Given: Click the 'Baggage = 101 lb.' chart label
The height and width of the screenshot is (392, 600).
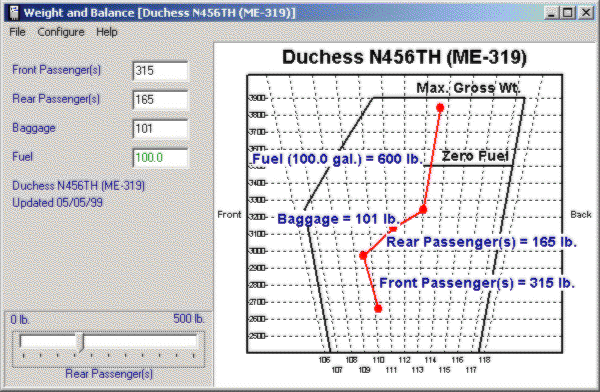Looking at the screenshot, I should pos(338,219).
